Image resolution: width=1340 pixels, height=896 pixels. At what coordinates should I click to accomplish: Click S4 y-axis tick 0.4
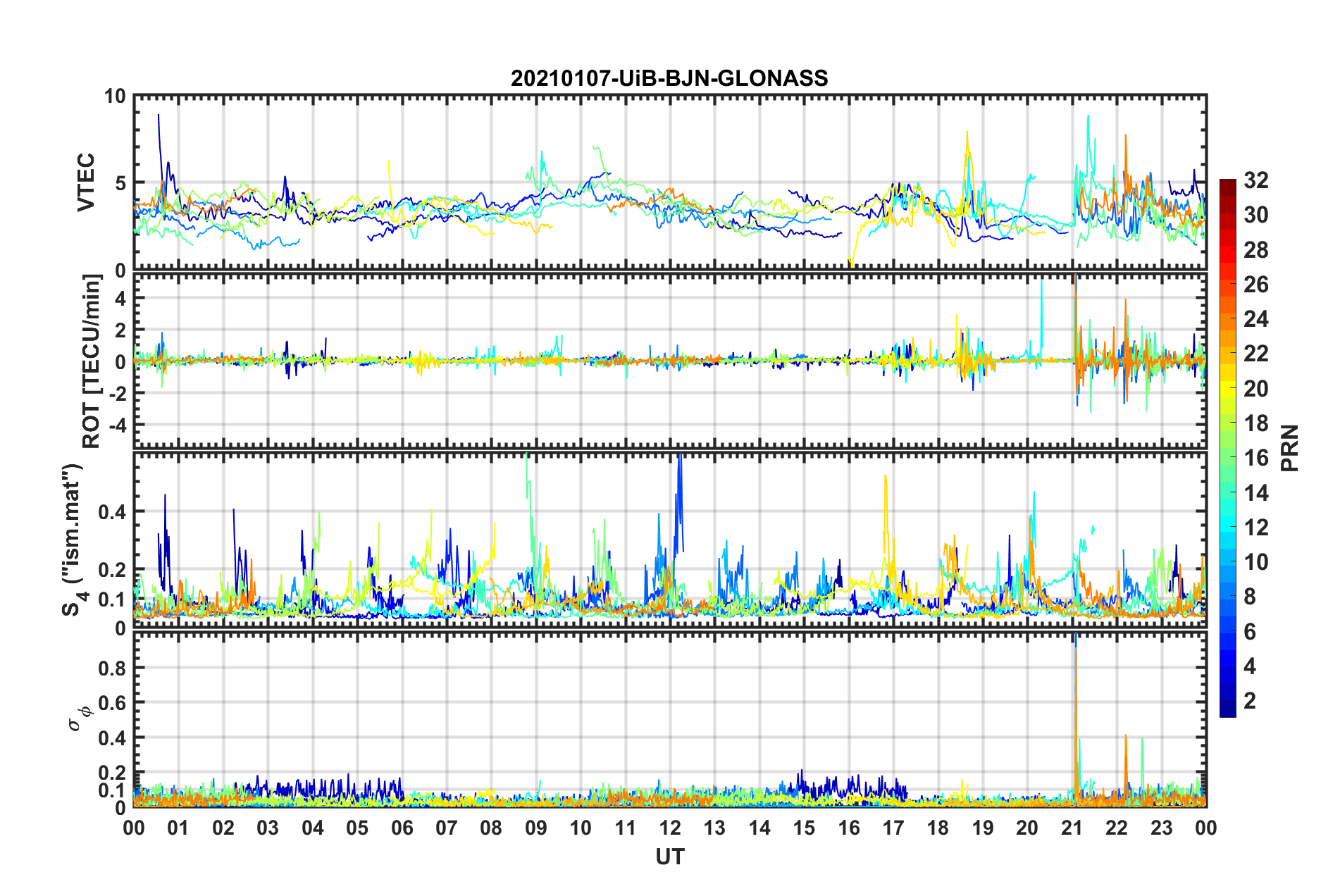(x=112, y=511)
